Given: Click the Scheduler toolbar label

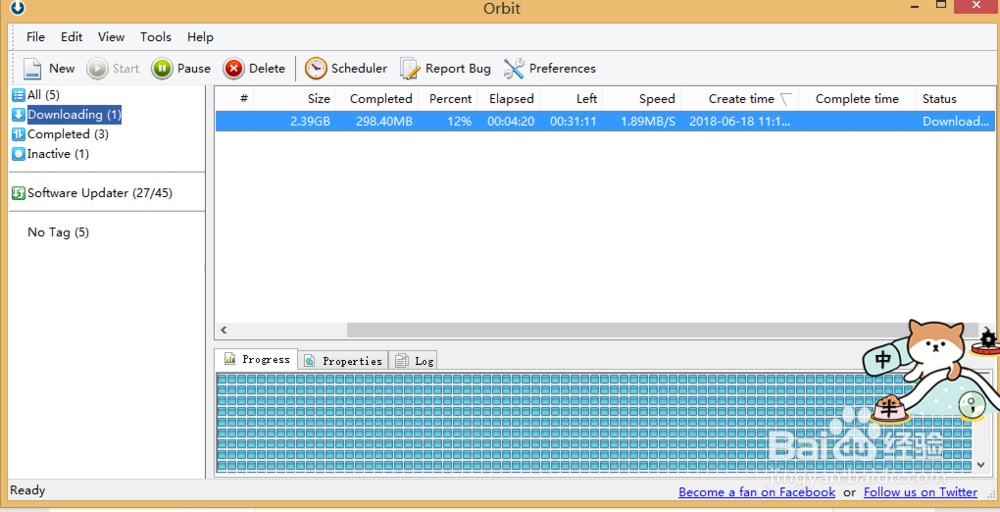Looking at the screenshot, I should click(x=359, y=68).
